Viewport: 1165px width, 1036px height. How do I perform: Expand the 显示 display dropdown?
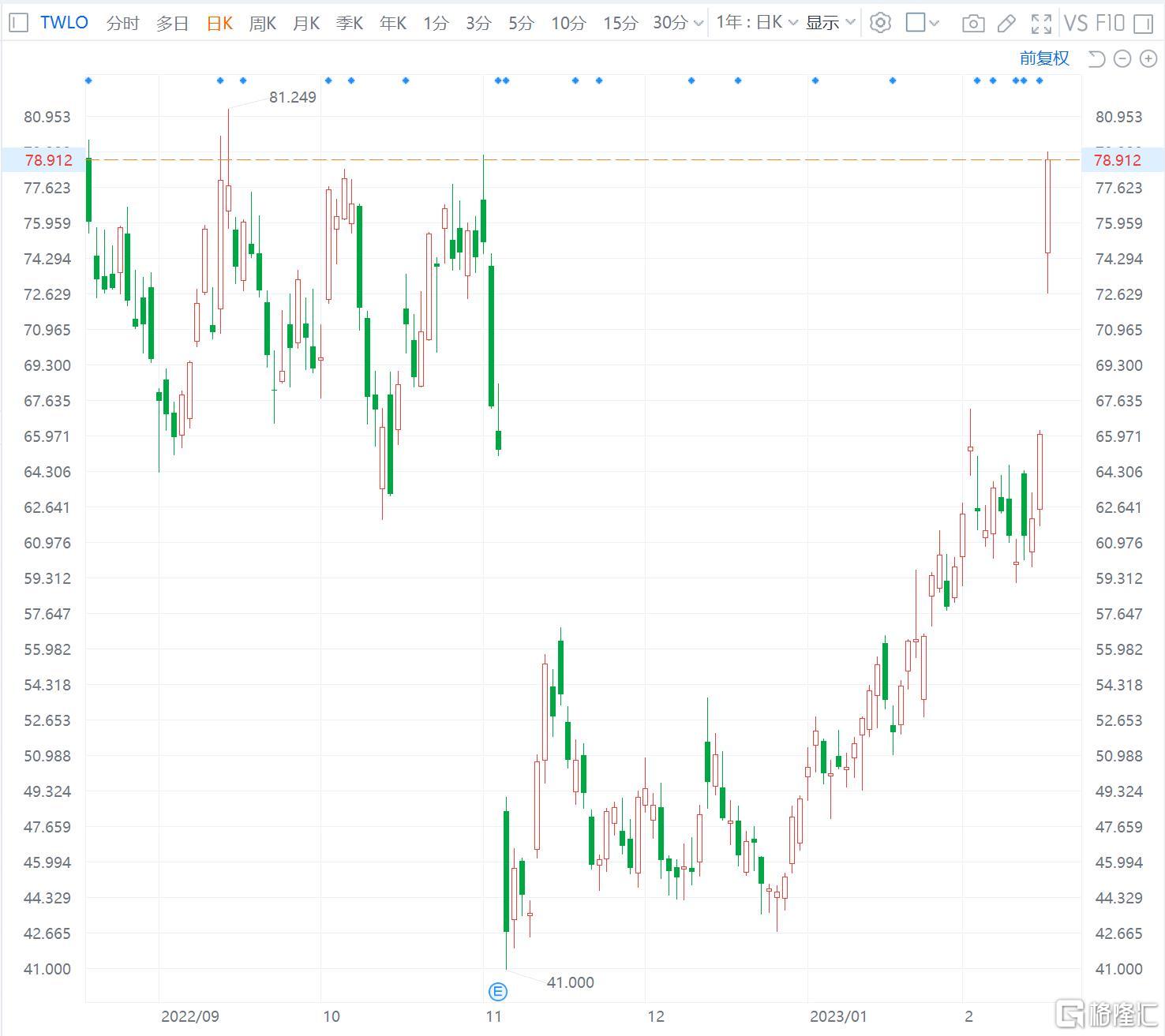[x=830, y=23]
